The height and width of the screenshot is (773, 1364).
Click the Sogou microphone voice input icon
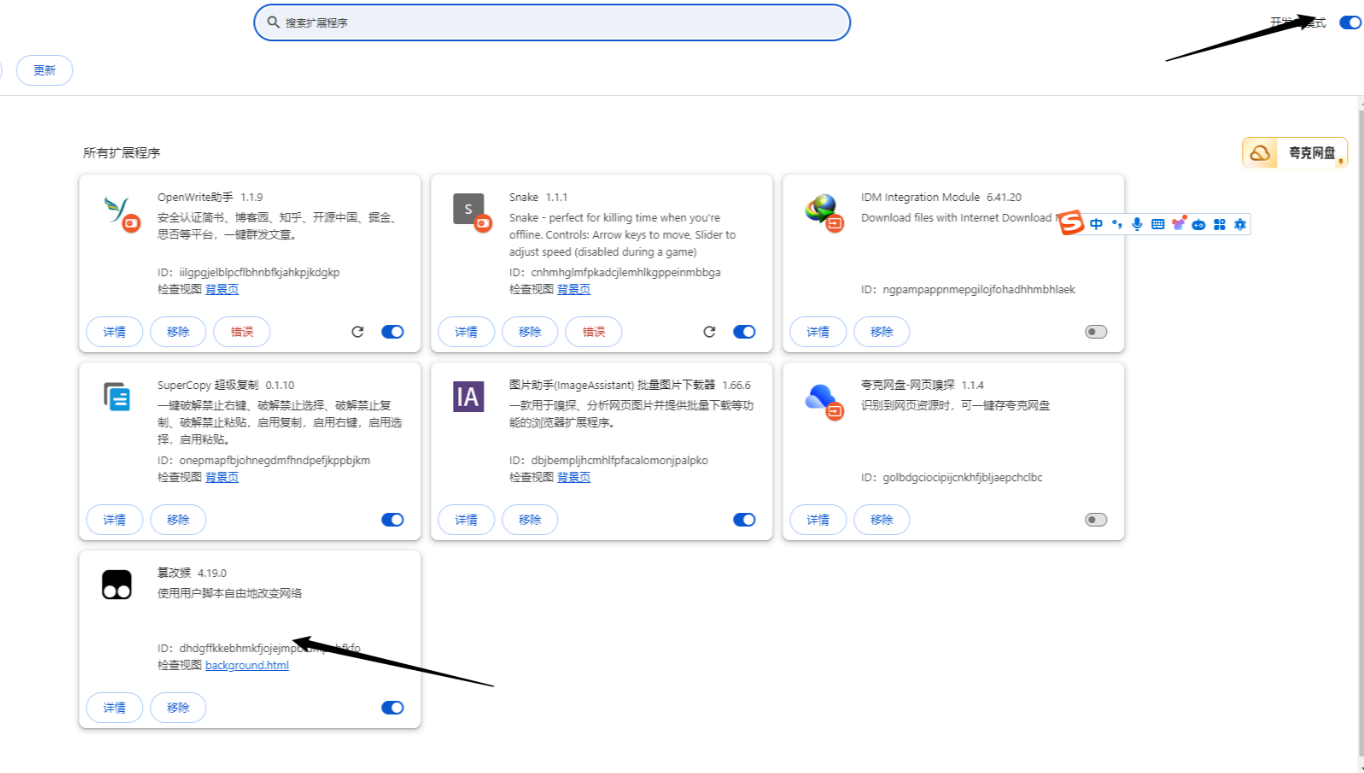point(1137,224)
